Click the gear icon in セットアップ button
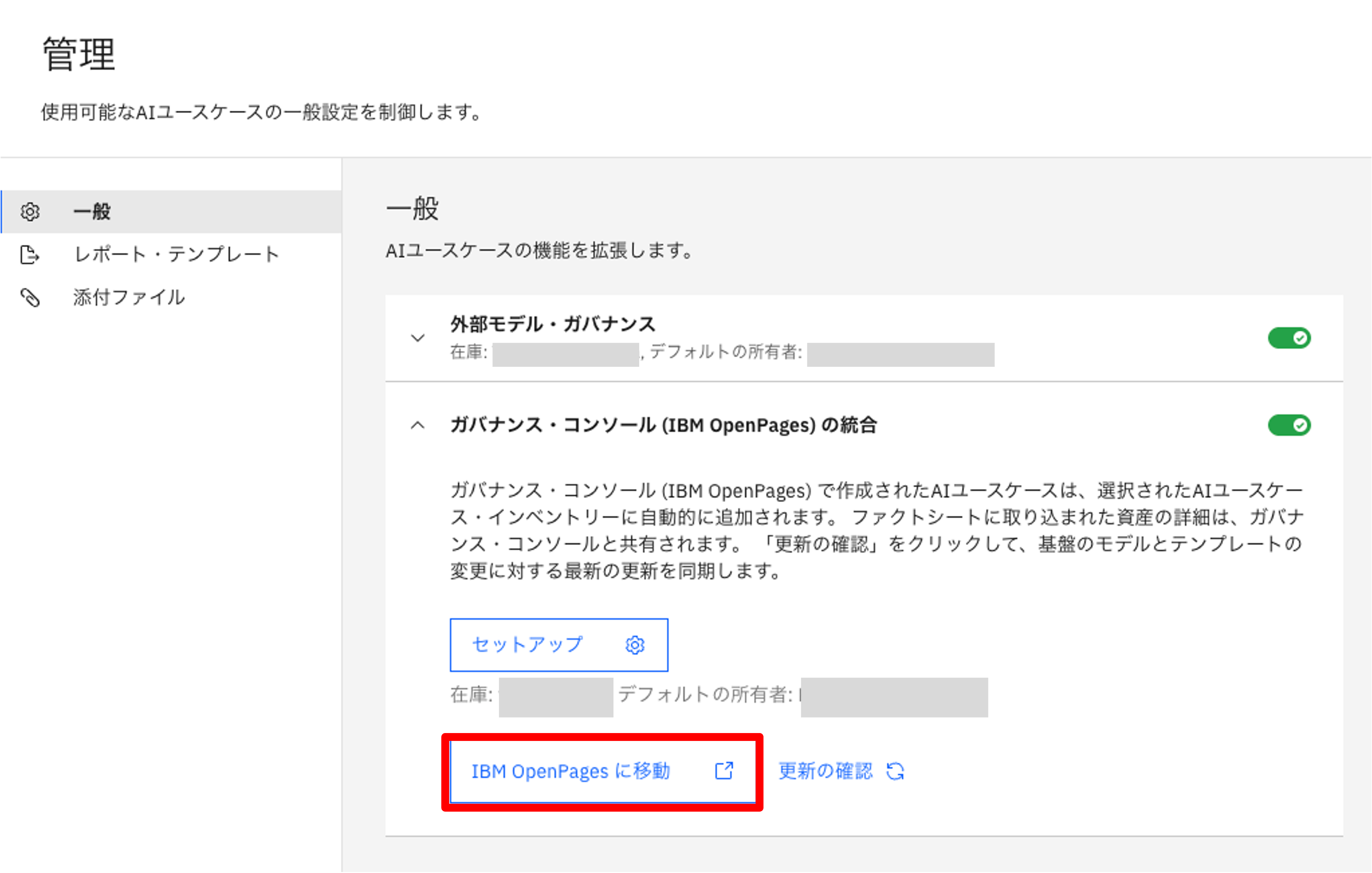This screenshot has height=873, width=1372. (x=635, y=645)
